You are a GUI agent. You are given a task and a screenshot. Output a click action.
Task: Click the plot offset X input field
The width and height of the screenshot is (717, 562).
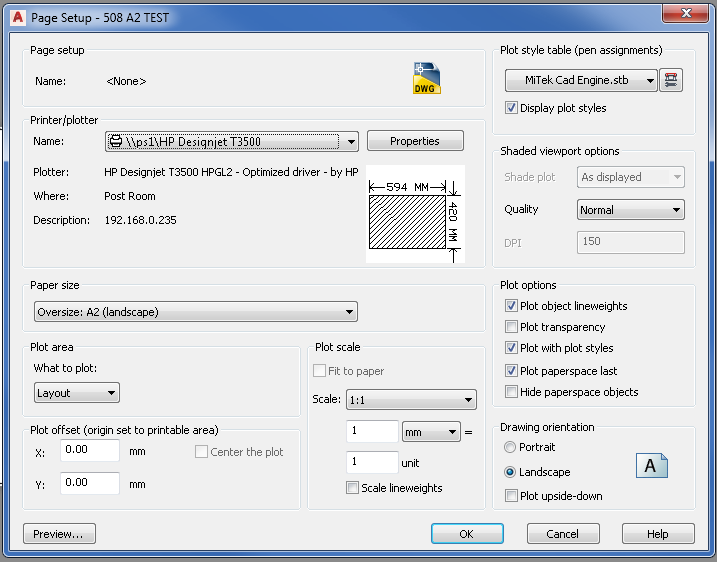click(90, 450)
